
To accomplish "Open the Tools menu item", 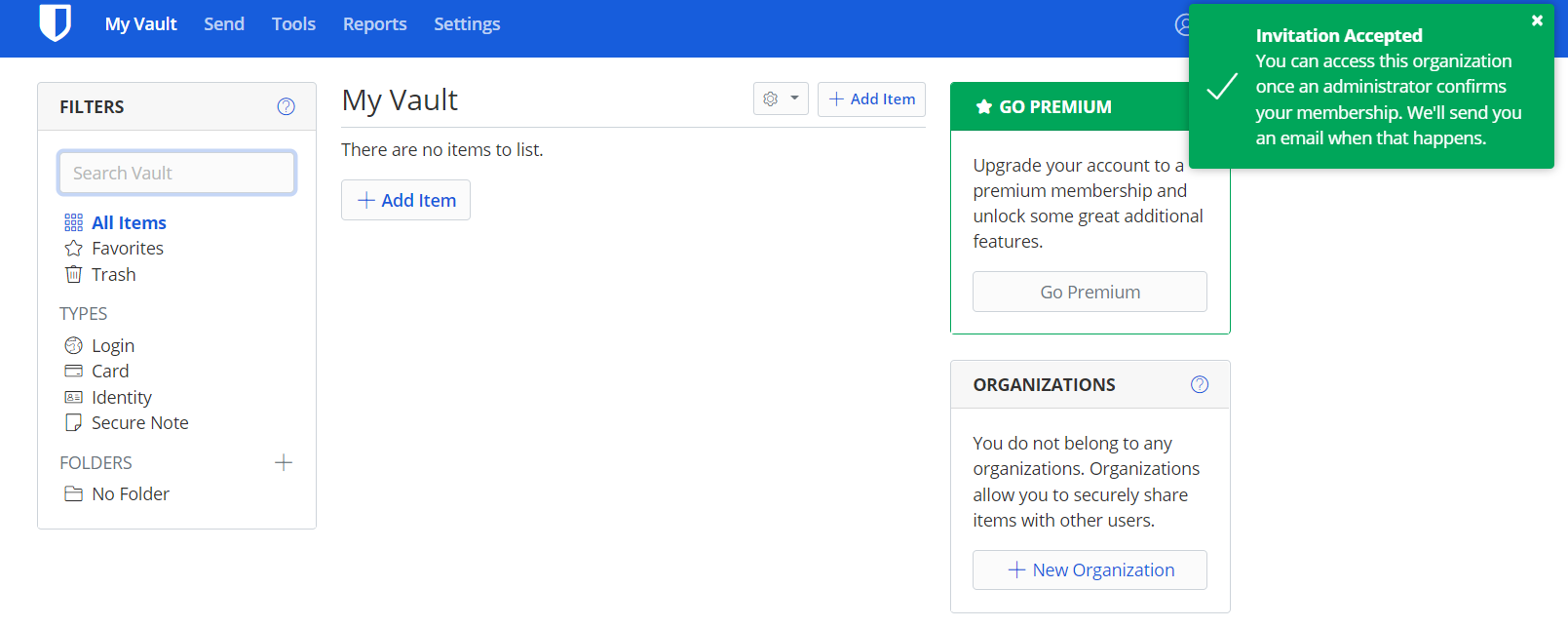I will coord(293,24).
